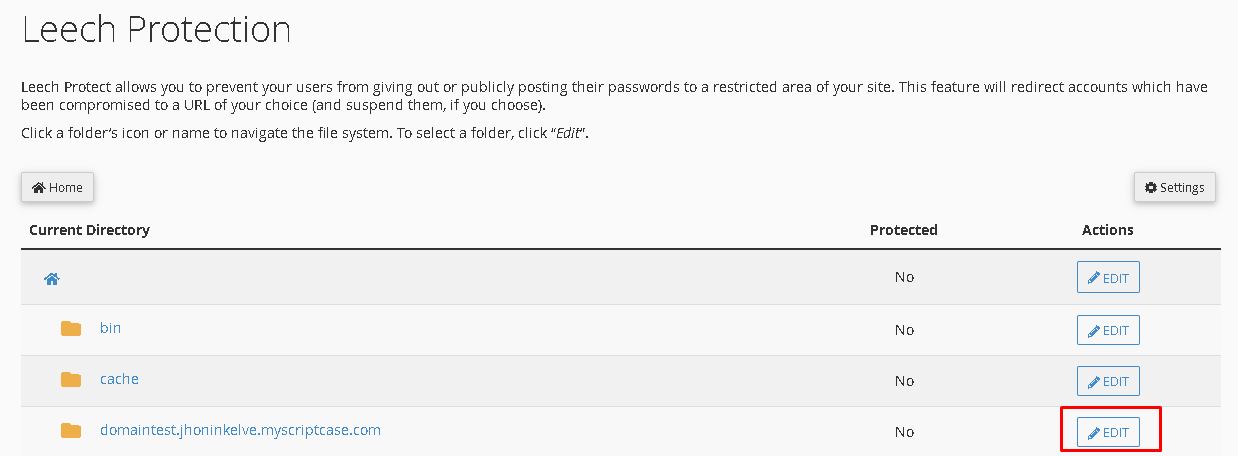The width and height of the screenshot is (1238, 456).
Task: Click the Actions column header
Action: pyautogui.click(x=1108, y=230)
